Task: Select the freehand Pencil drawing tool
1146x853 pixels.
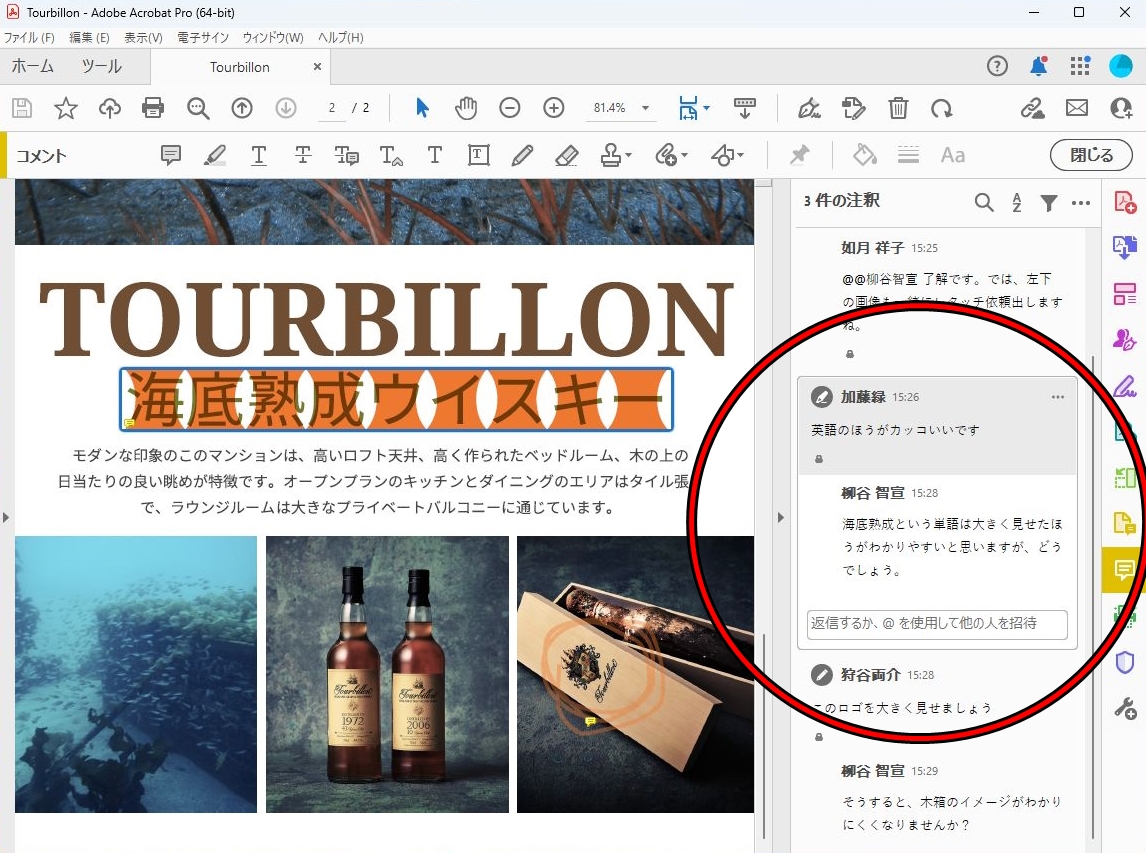Action: pos(521,155)
